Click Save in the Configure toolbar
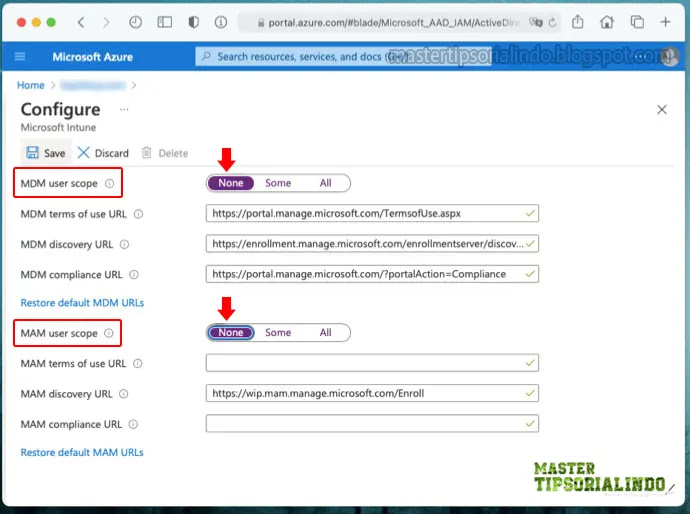 tap(46, 153)
